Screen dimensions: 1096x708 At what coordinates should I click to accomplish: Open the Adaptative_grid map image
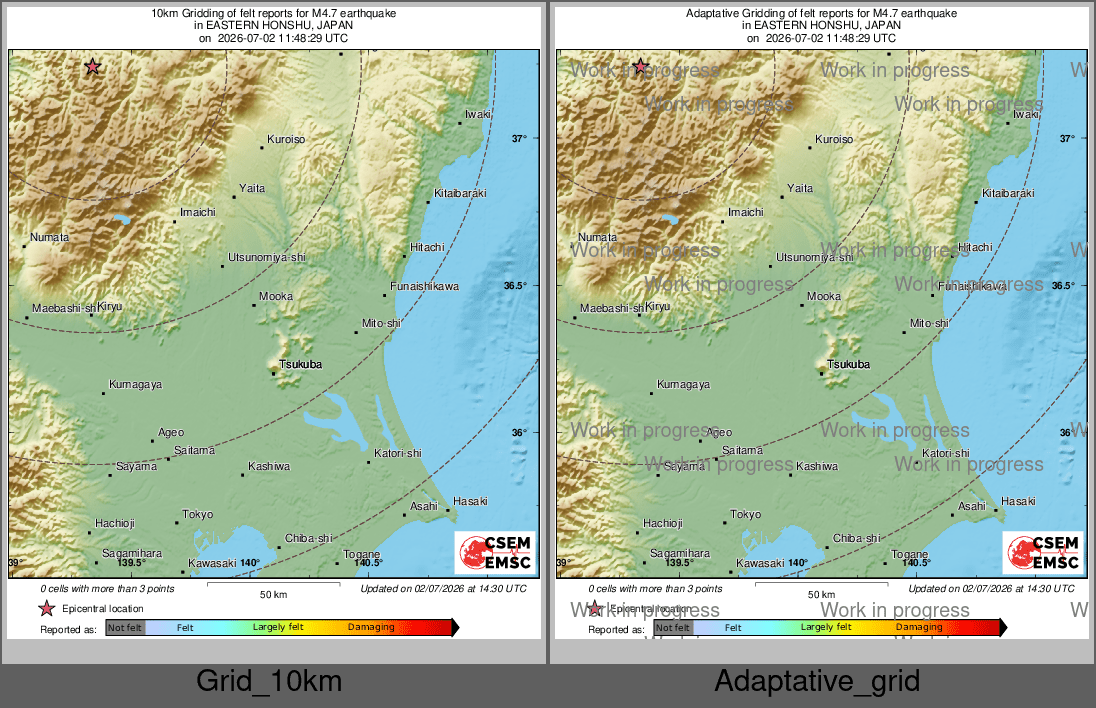coord(822,322)
